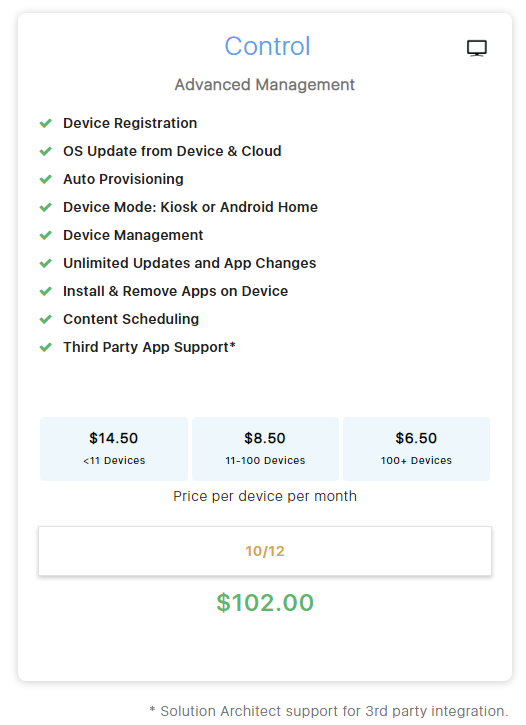This screenshot has width=526, height=725.
Task: Click checkmark next to Install & Remove Apps
Action: [46, 291]
